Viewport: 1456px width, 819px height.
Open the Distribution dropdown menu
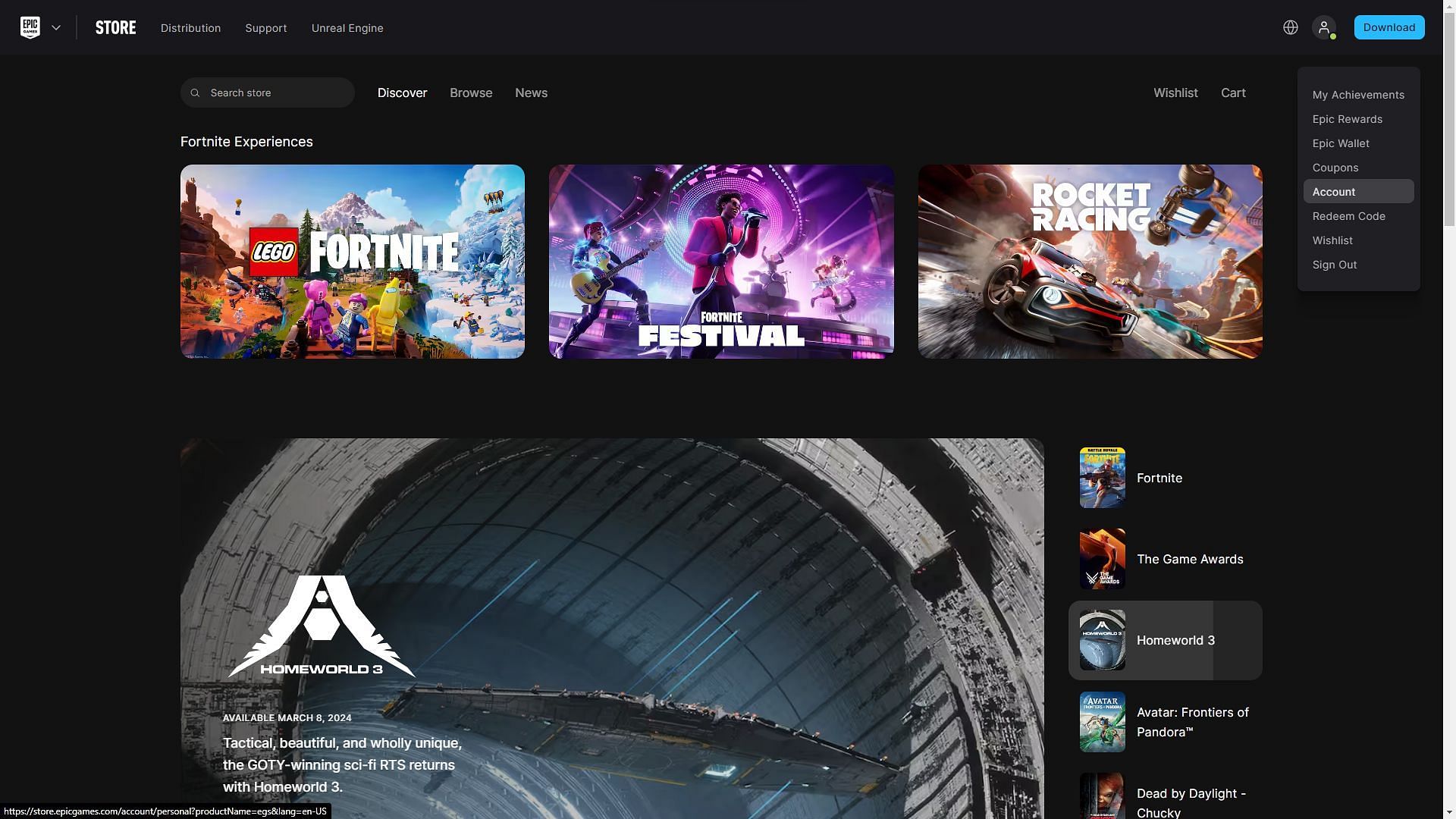(190, 27)
